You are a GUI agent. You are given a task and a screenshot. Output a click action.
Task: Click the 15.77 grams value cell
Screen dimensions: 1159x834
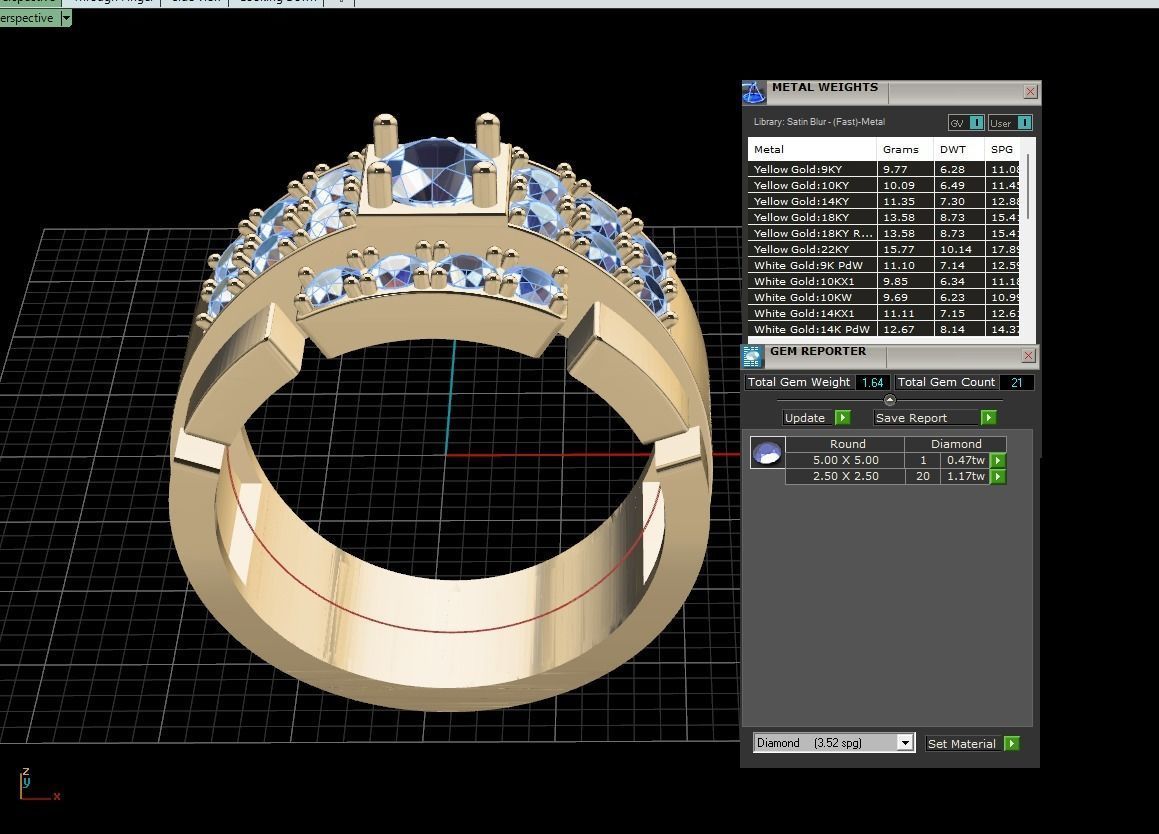point(905,249)
